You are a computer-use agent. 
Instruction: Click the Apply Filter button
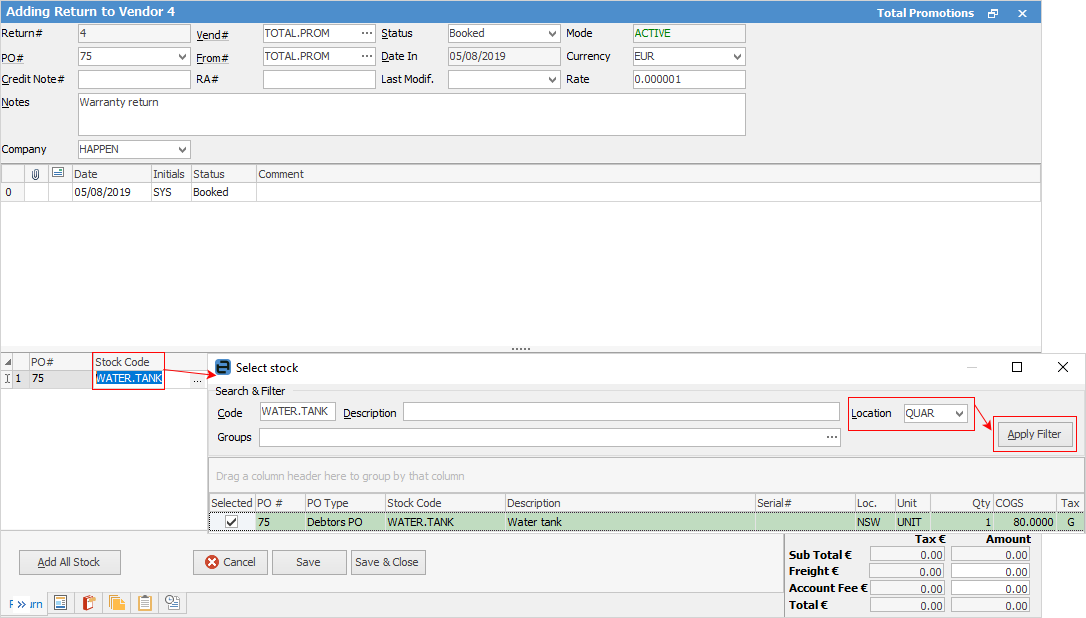point(1035,435)
